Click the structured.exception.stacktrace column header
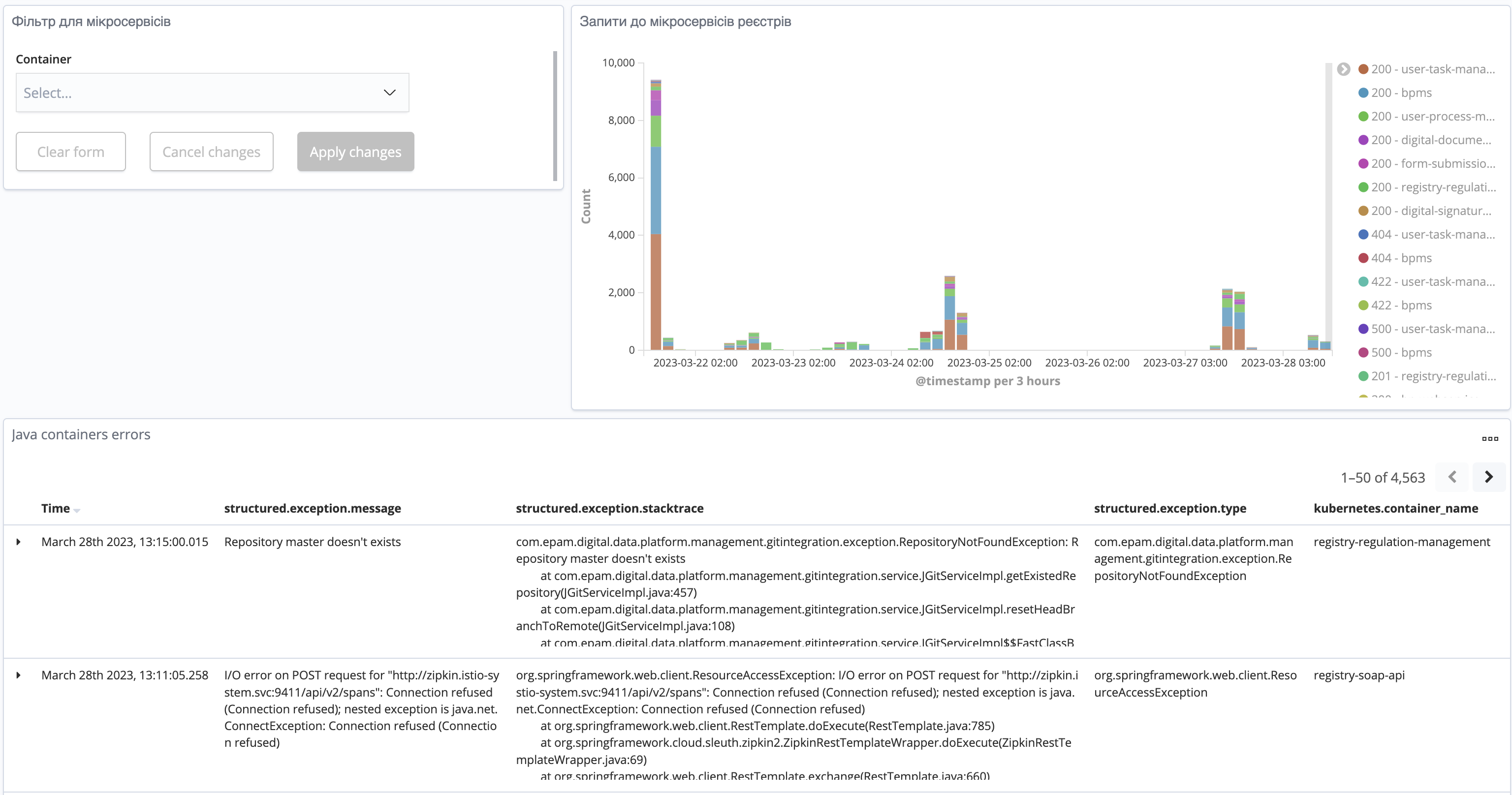Screen dimensions: 1512x795 (609, 508)
